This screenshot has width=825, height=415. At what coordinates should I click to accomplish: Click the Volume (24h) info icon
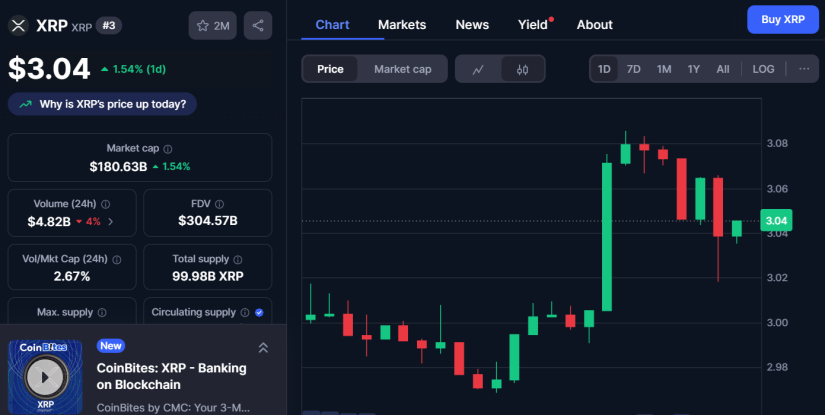[x=105, y=204]
